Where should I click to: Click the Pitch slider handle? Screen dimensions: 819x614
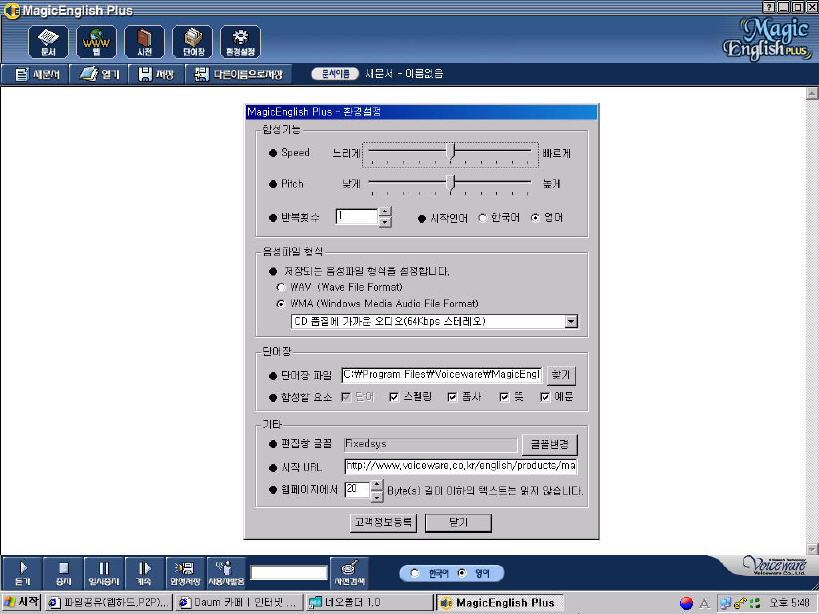click(452, 183)
